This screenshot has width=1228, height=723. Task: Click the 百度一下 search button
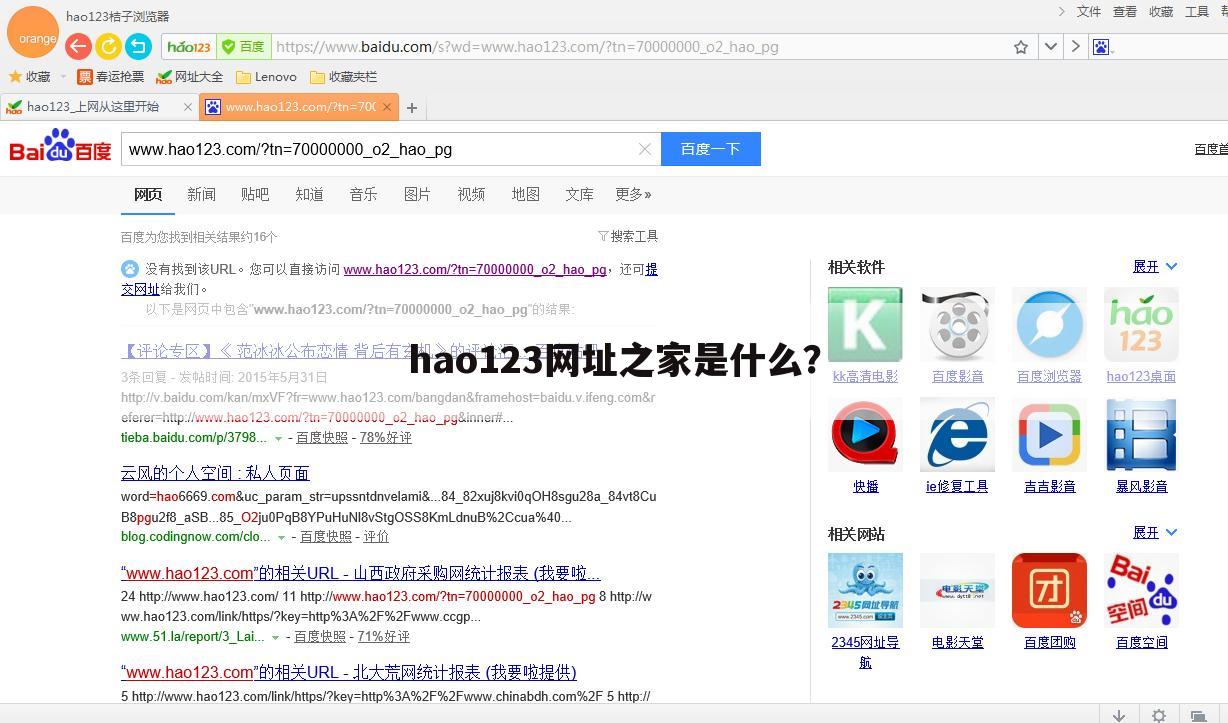click(x=711, y=149)
